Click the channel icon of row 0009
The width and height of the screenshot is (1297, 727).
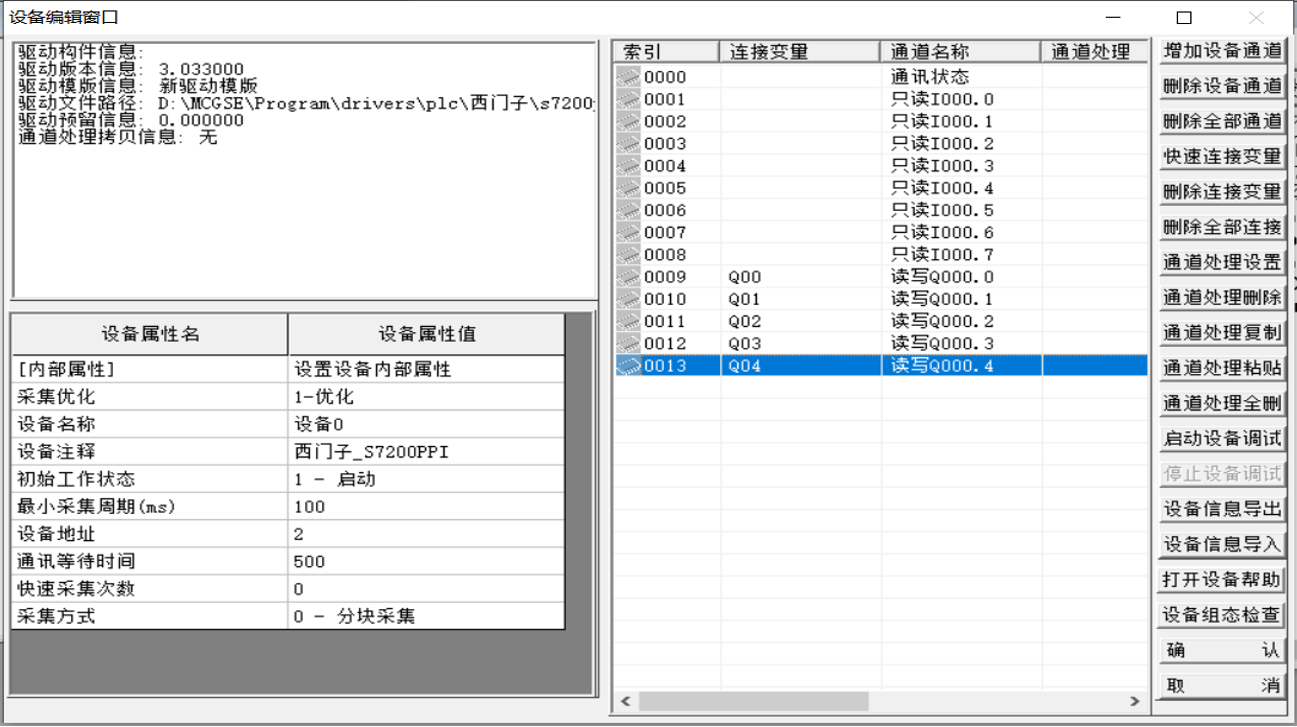click(x=628, y=277)
